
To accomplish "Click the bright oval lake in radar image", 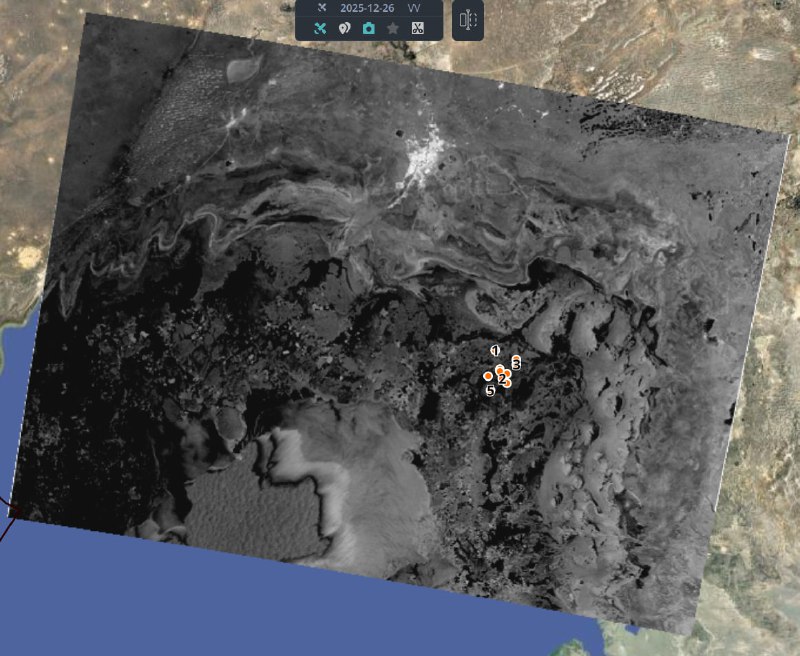I will click(x=243, y=72).
